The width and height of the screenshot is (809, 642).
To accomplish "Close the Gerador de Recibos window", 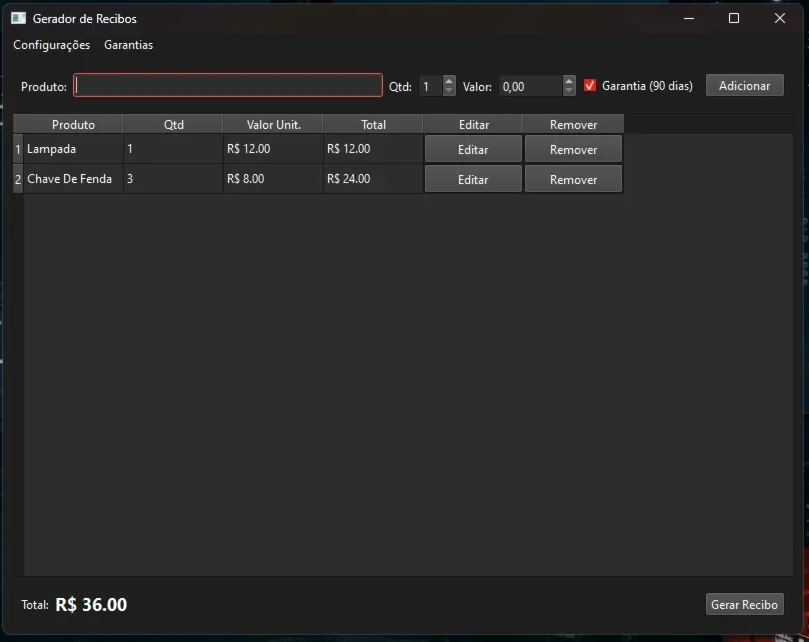I will 780,18.
